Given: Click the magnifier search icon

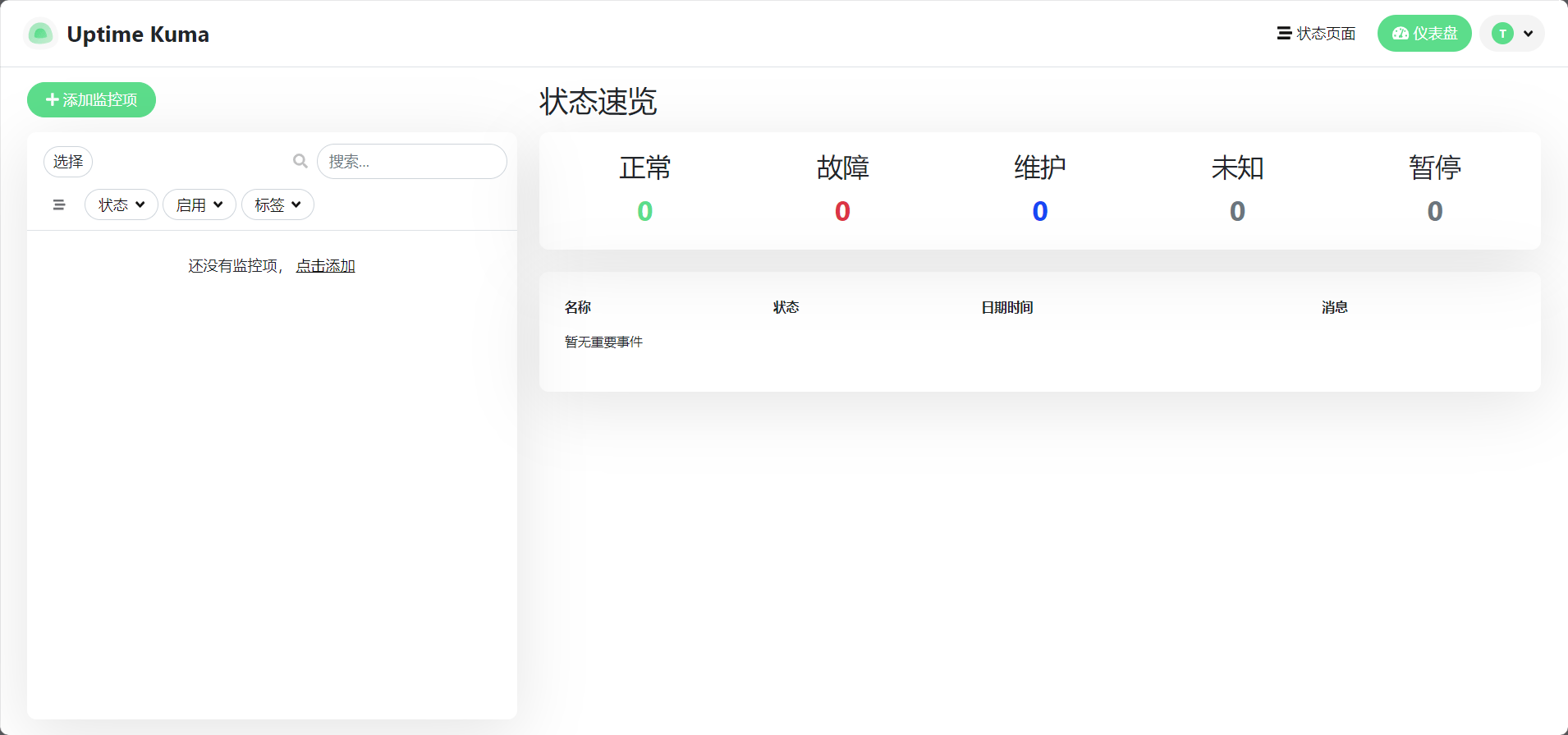Looking at the screenshot, I should 300,162.
